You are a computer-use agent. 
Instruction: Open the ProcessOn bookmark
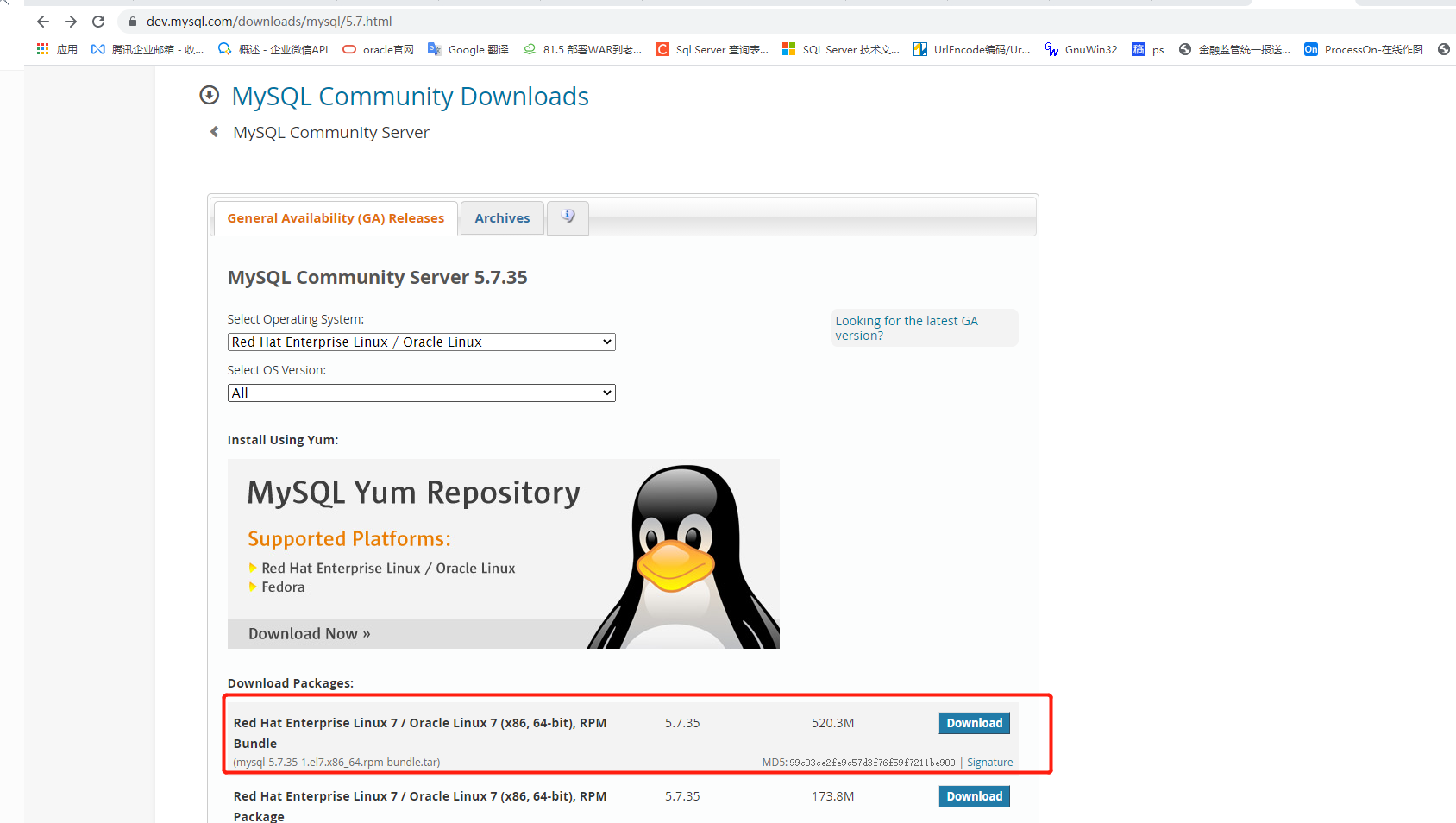coord(1364,50)
